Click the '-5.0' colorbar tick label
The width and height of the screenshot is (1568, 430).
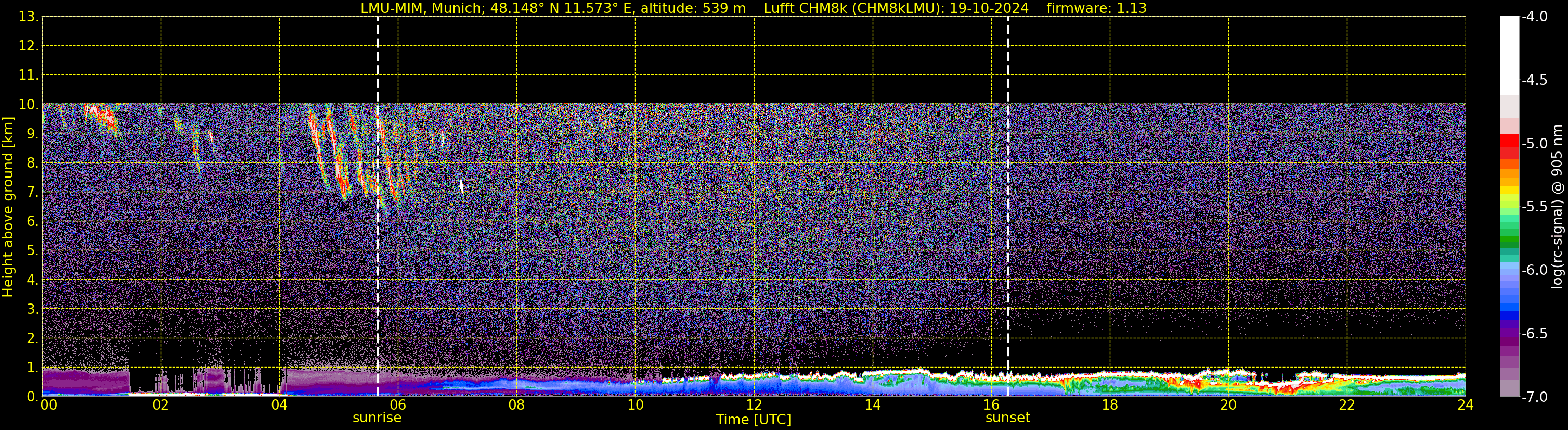point(1534,144)
